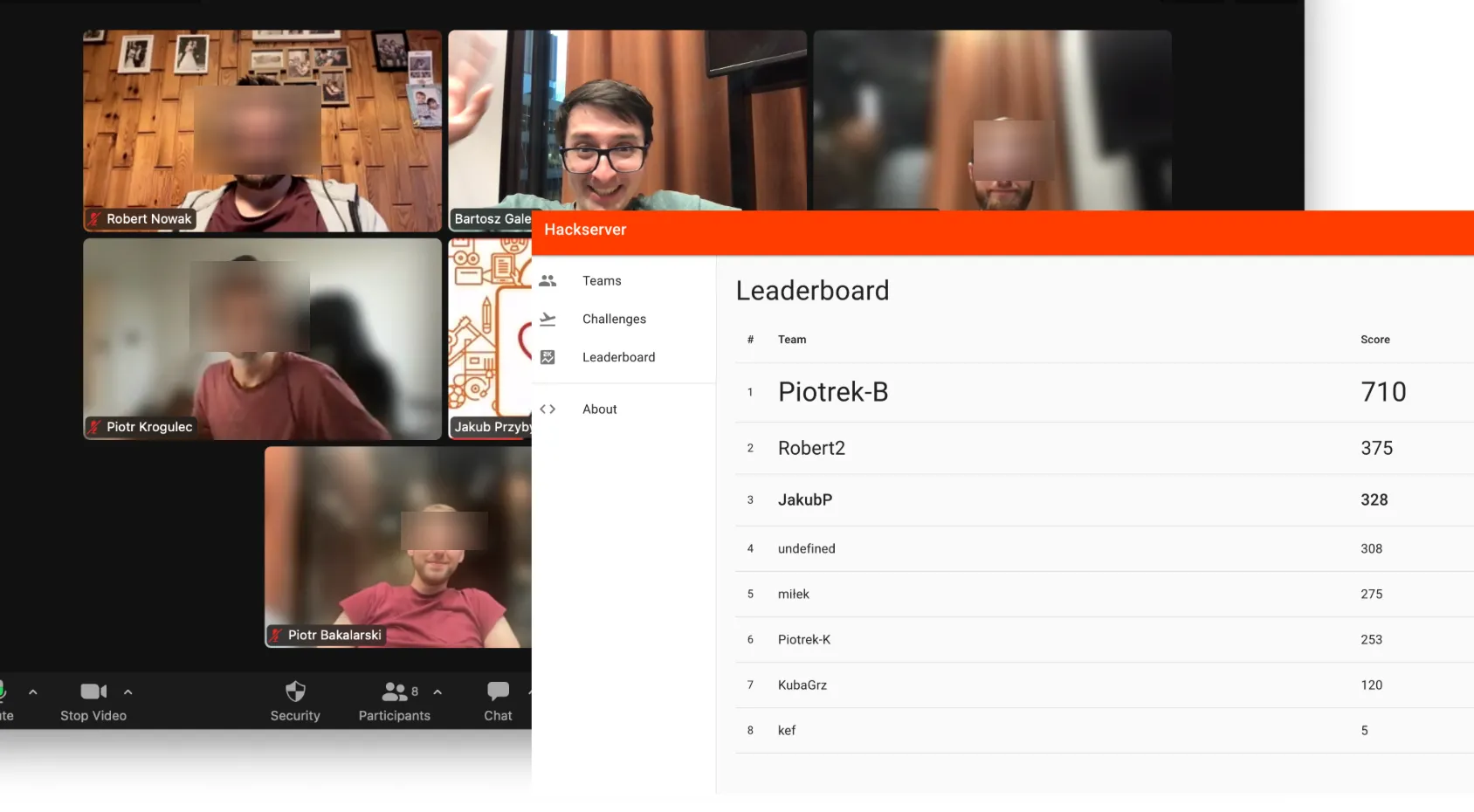This screenshot has width=1474, height=812.
Task: Expand the video options arrow
Action: pyautogui.click(x=128, y=692)
